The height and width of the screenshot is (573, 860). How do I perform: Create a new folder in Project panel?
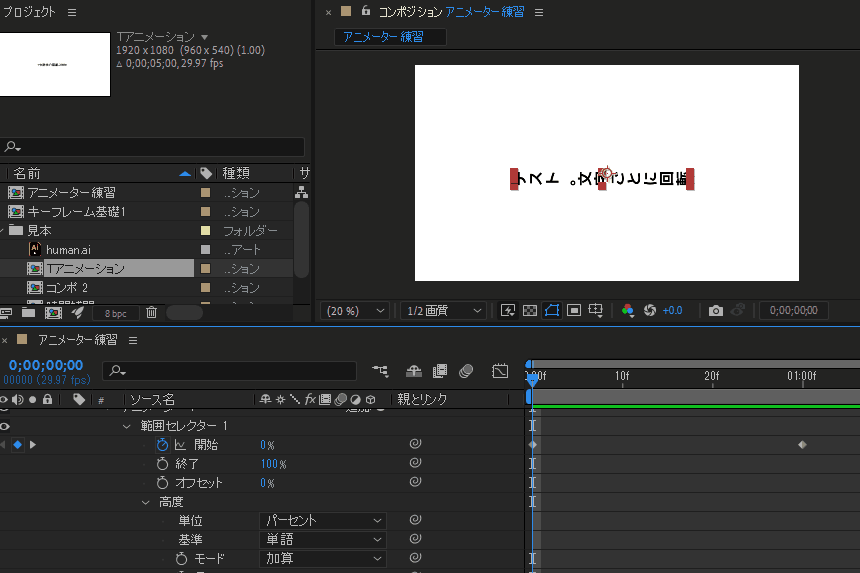(29, 313)
